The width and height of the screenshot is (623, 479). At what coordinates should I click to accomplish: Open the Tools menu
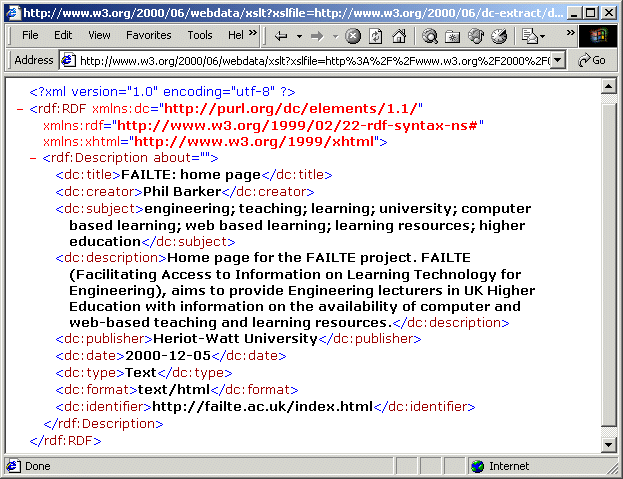200,35
